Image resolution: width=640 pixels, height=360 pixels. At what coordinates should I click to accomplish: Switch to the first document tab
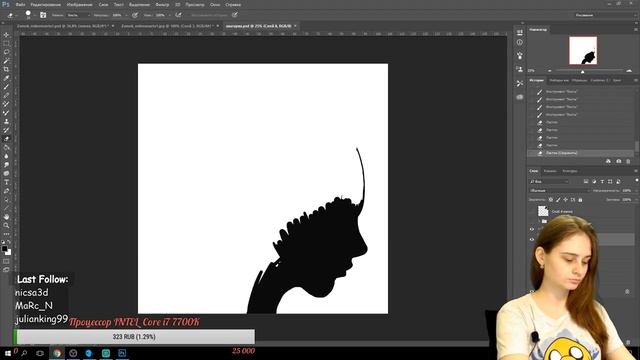(x=63, y=26)
